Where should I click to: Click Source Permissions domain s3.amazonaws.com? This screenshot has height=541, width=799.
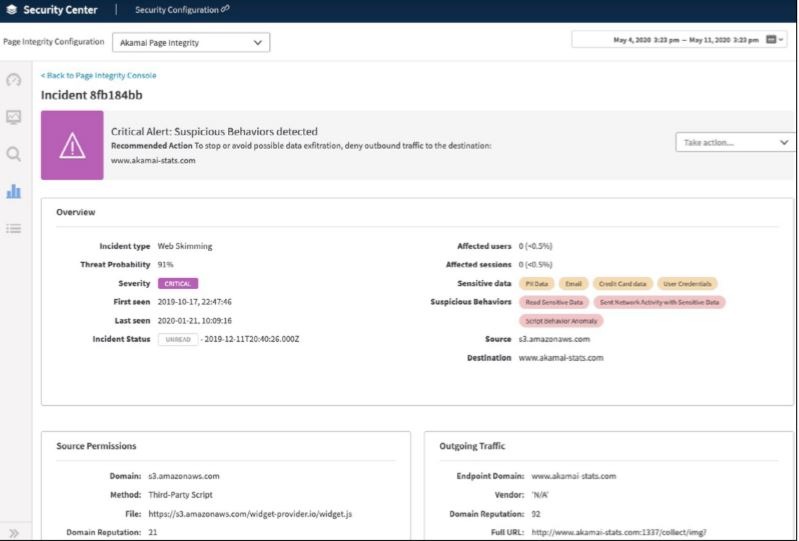pos(183,476)
